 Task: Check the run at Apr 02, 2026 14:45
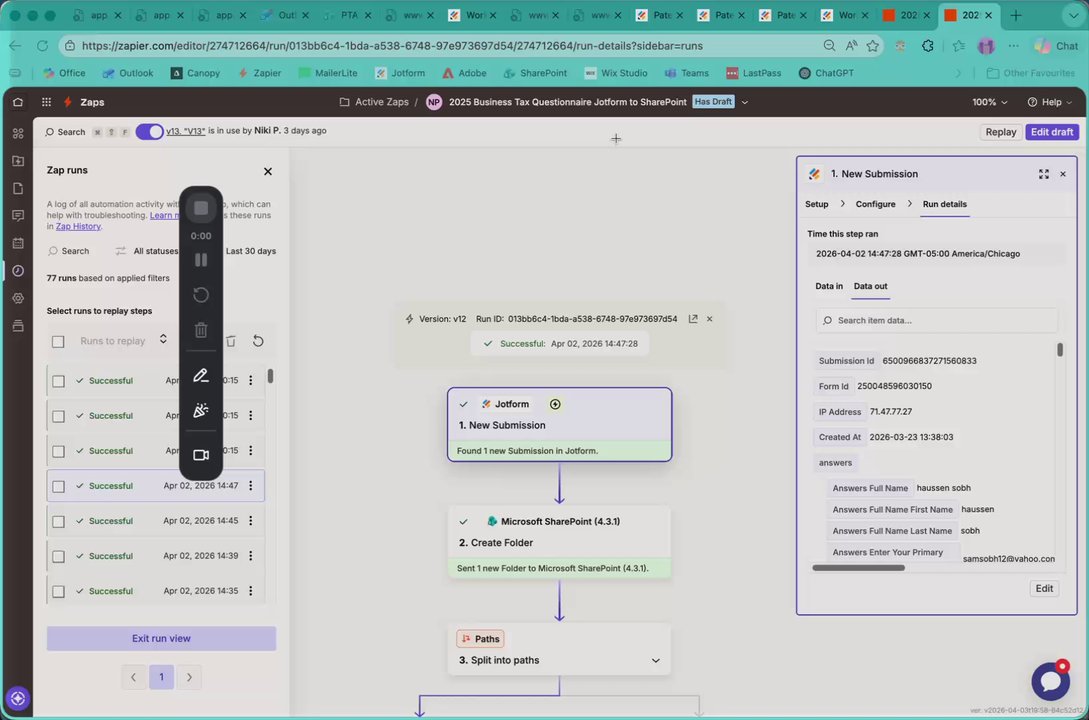[x=58, y=521]
